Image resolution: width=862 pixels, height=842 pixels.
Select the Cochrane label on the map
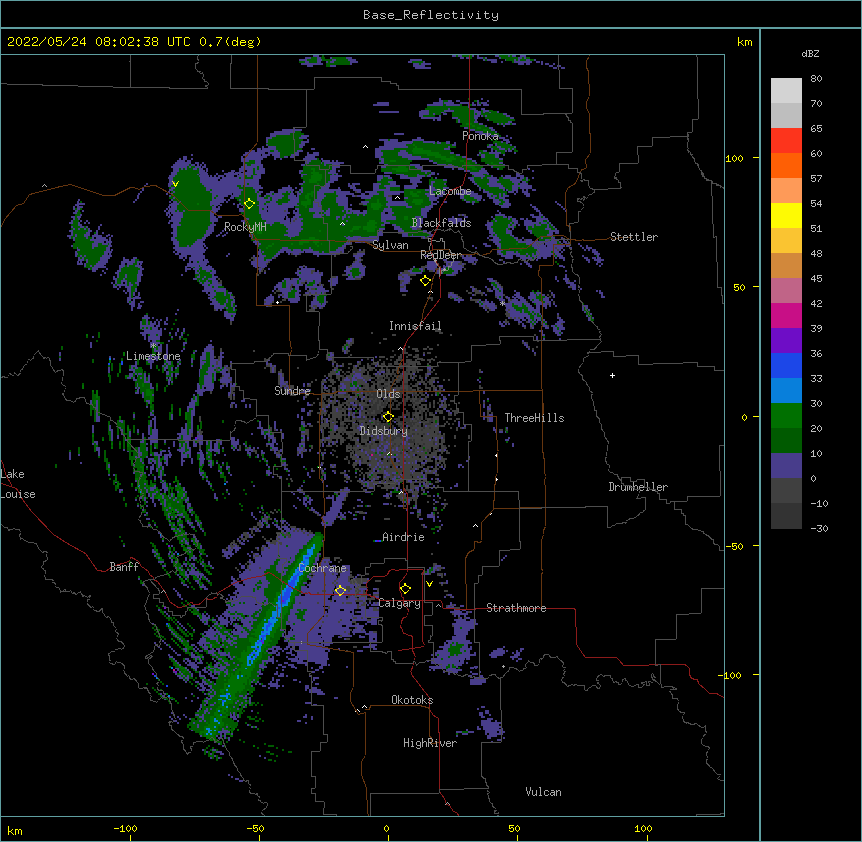coord(322,568)
